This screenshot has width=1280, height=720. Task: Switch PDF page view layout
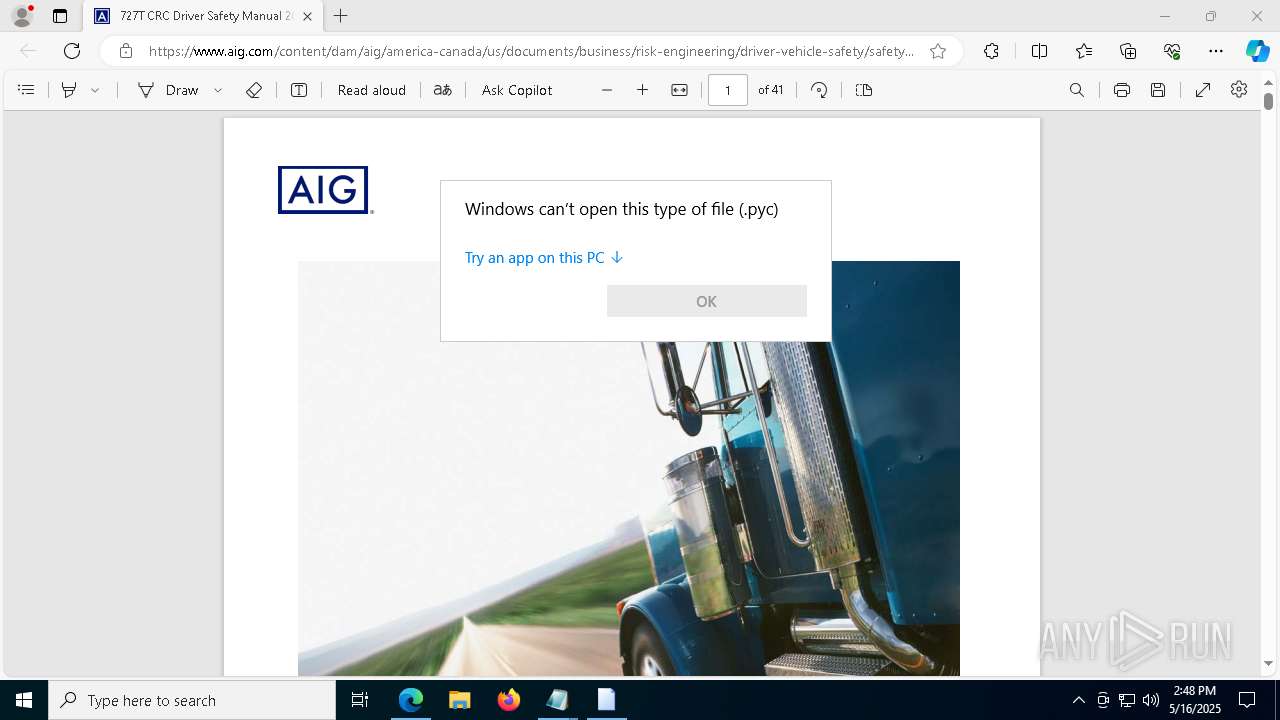864,90
